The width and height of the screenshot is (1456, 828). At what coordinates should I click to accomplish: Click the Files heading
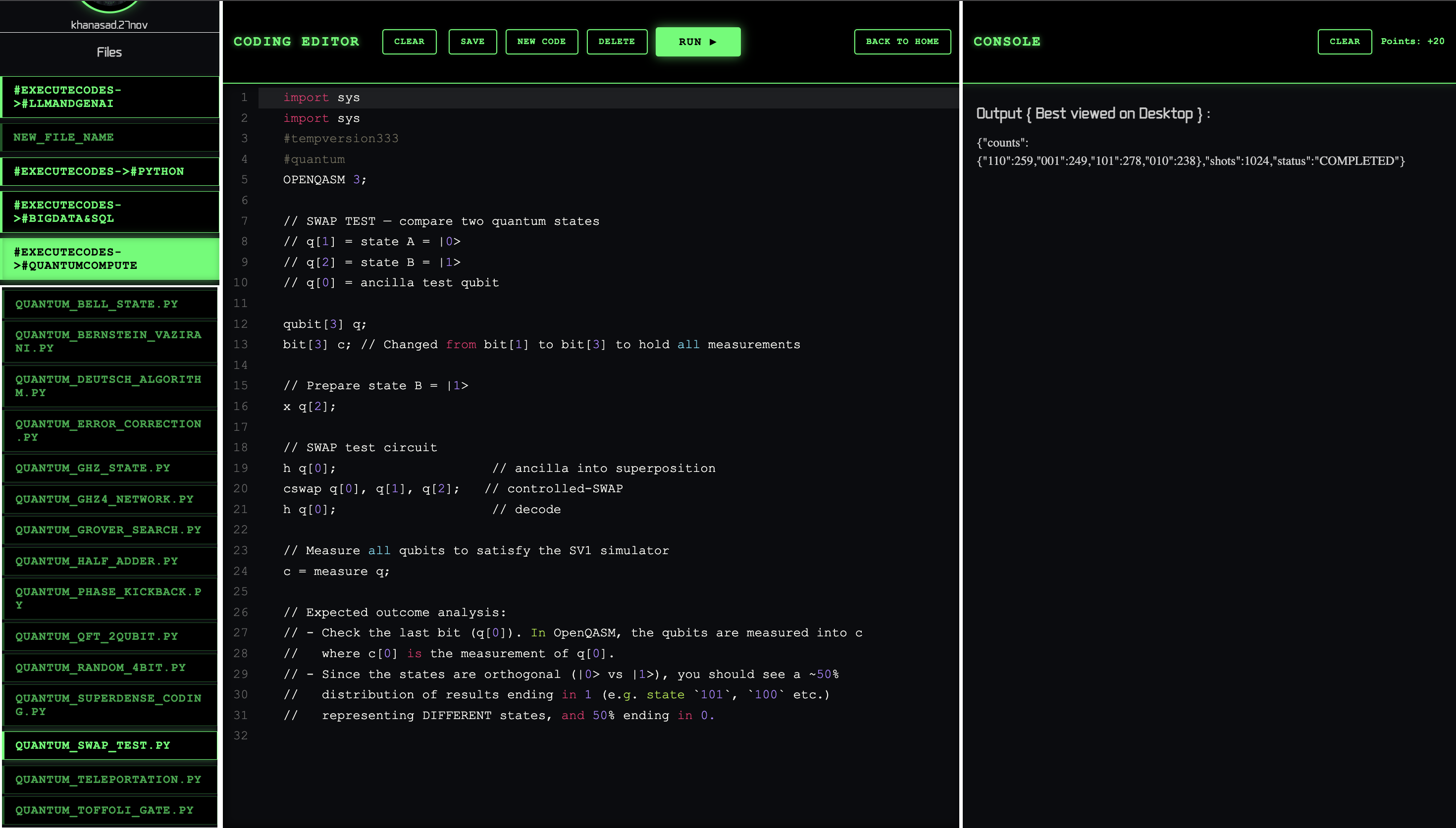click(x=109, y=52)
